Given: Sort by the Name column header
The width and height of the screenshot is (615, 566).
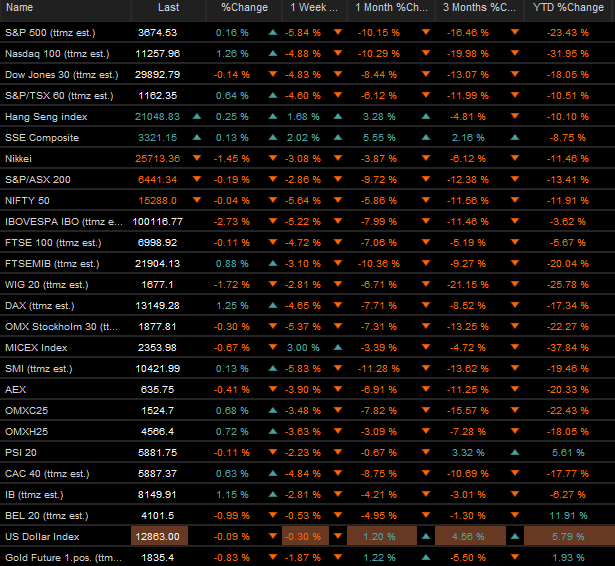Looking at the screenshot, I should 20,8.
